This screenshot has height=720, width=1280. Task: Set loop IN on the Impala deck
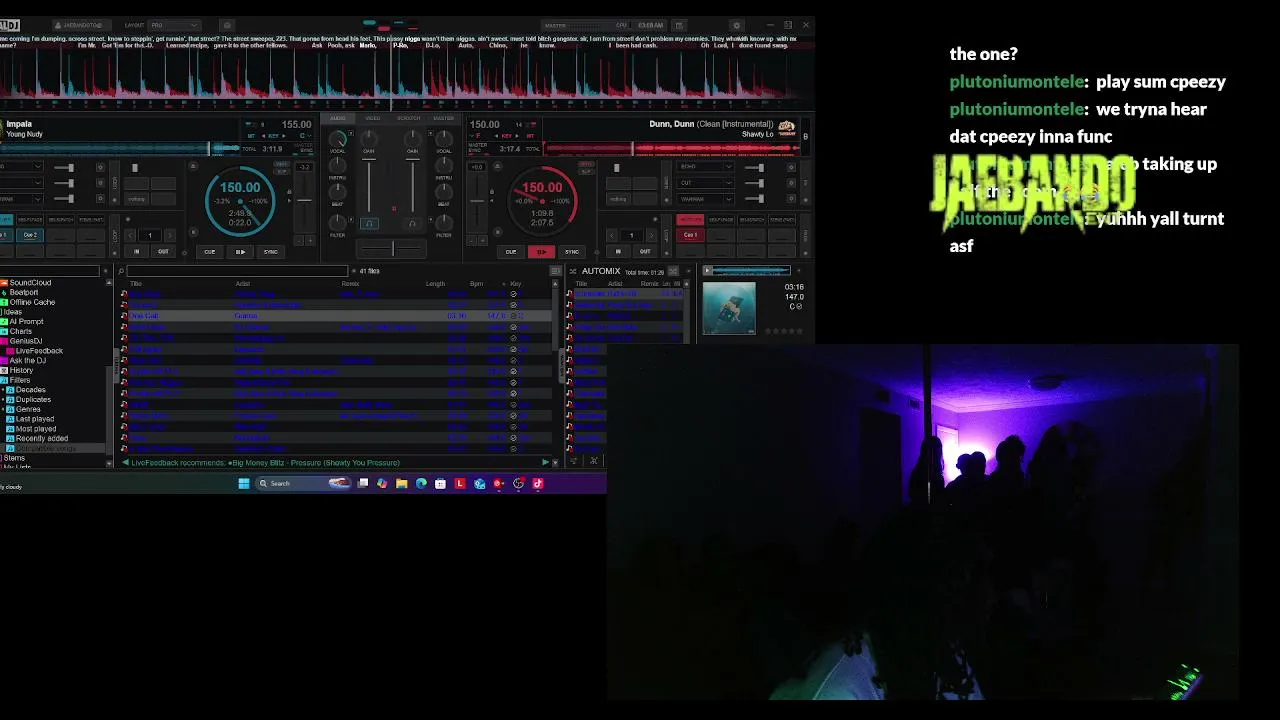point(137,252)
